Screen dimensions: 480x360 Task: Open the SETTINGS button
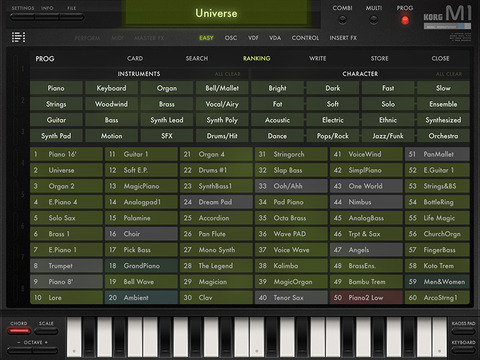tap(23, 17)
